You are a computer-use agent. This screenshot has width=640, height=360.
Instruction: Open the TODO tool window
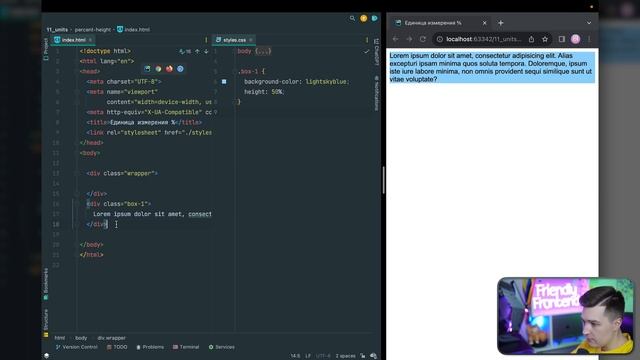pyautogui.click(x=117, y=347)
